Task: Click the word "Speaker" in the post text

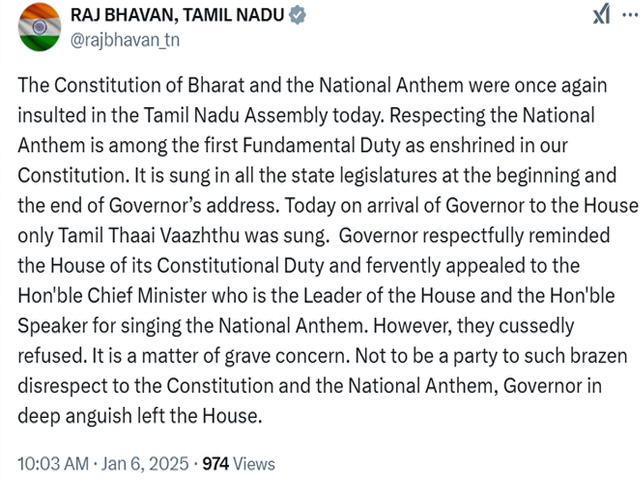Action: click(x=53, y=326)
